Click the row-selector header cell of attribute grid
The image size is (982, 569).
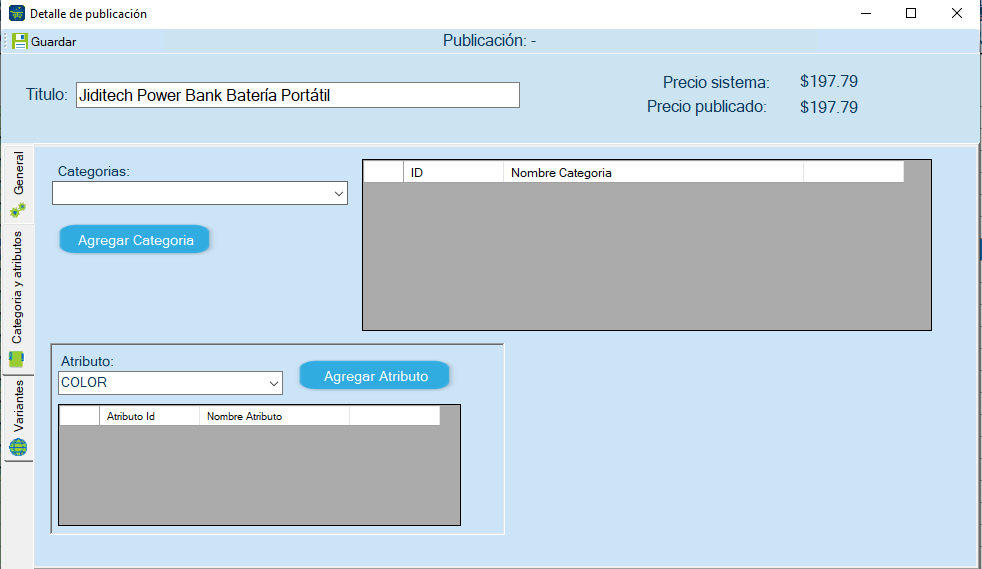click(80, 416)
